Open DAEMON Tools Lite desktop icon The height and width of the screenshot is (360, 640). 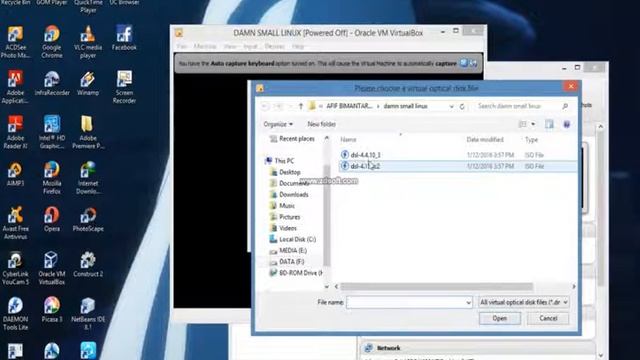(15, 313)
